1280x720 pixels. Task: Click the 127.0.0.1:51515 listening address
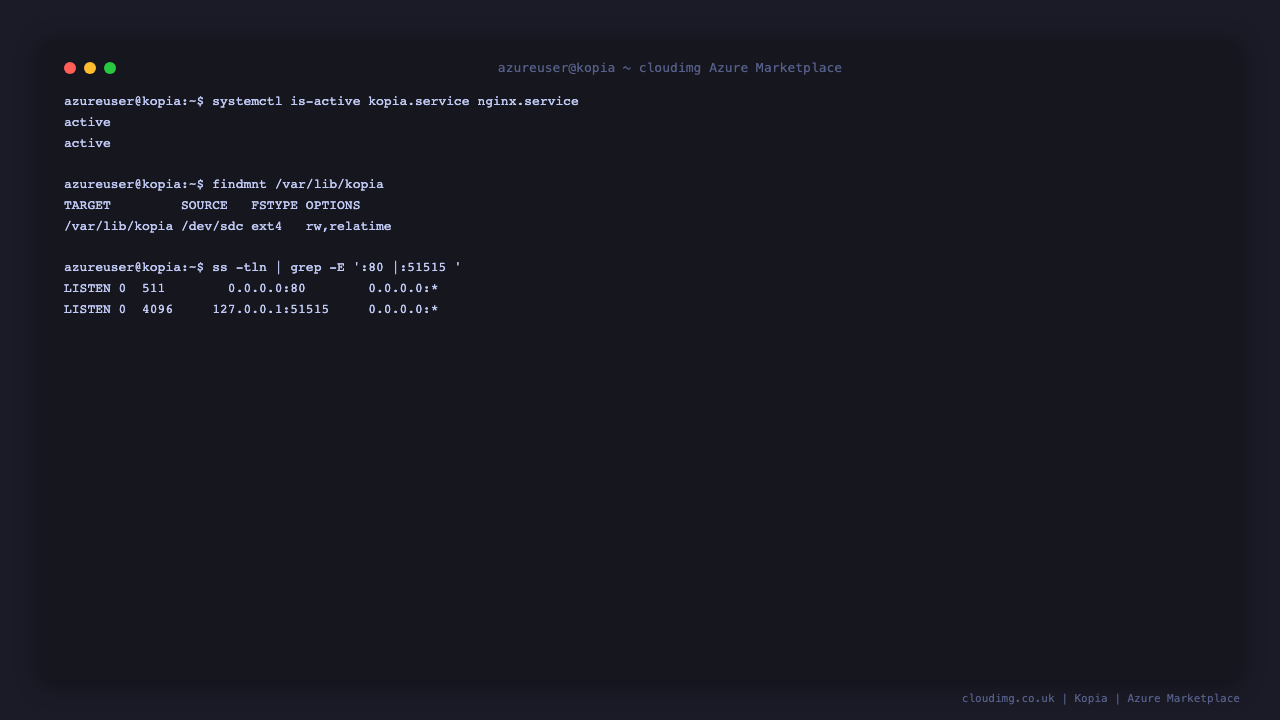(270, 309)
